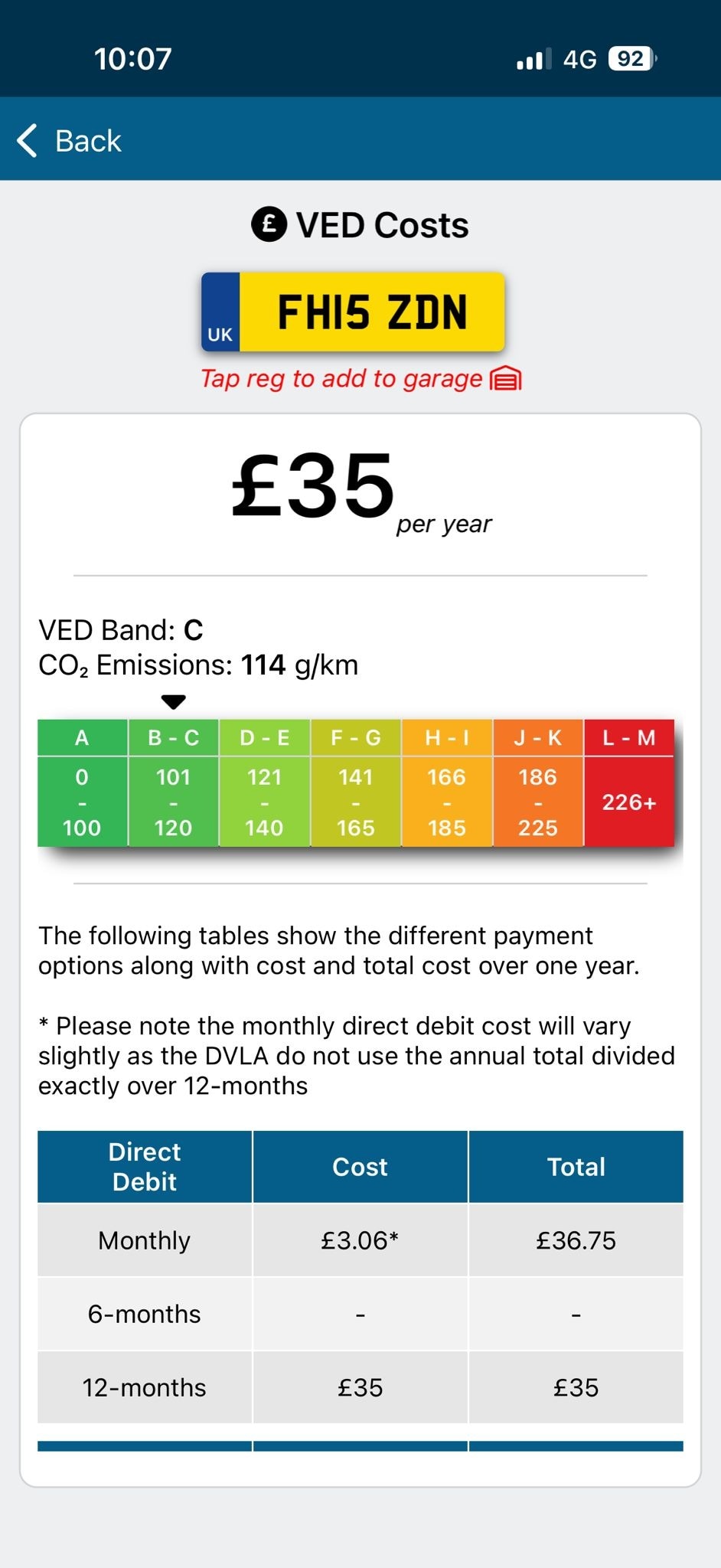721x1568 pixels.
Task: Tap the UK blue strip on plate
Action: tap(220, 312)
